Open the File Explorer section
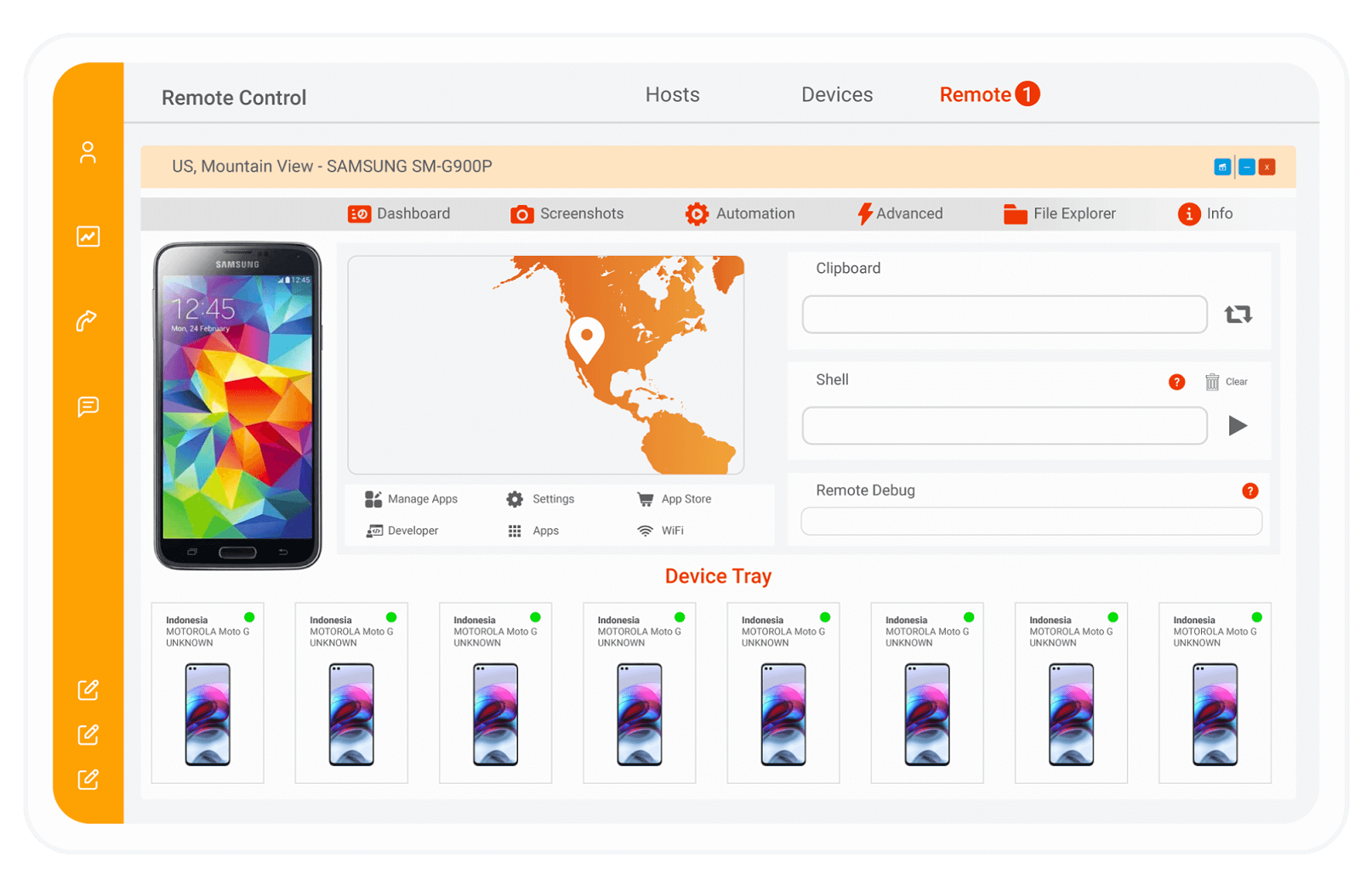Screen dimensions: 1372x886 (1060, 214)
